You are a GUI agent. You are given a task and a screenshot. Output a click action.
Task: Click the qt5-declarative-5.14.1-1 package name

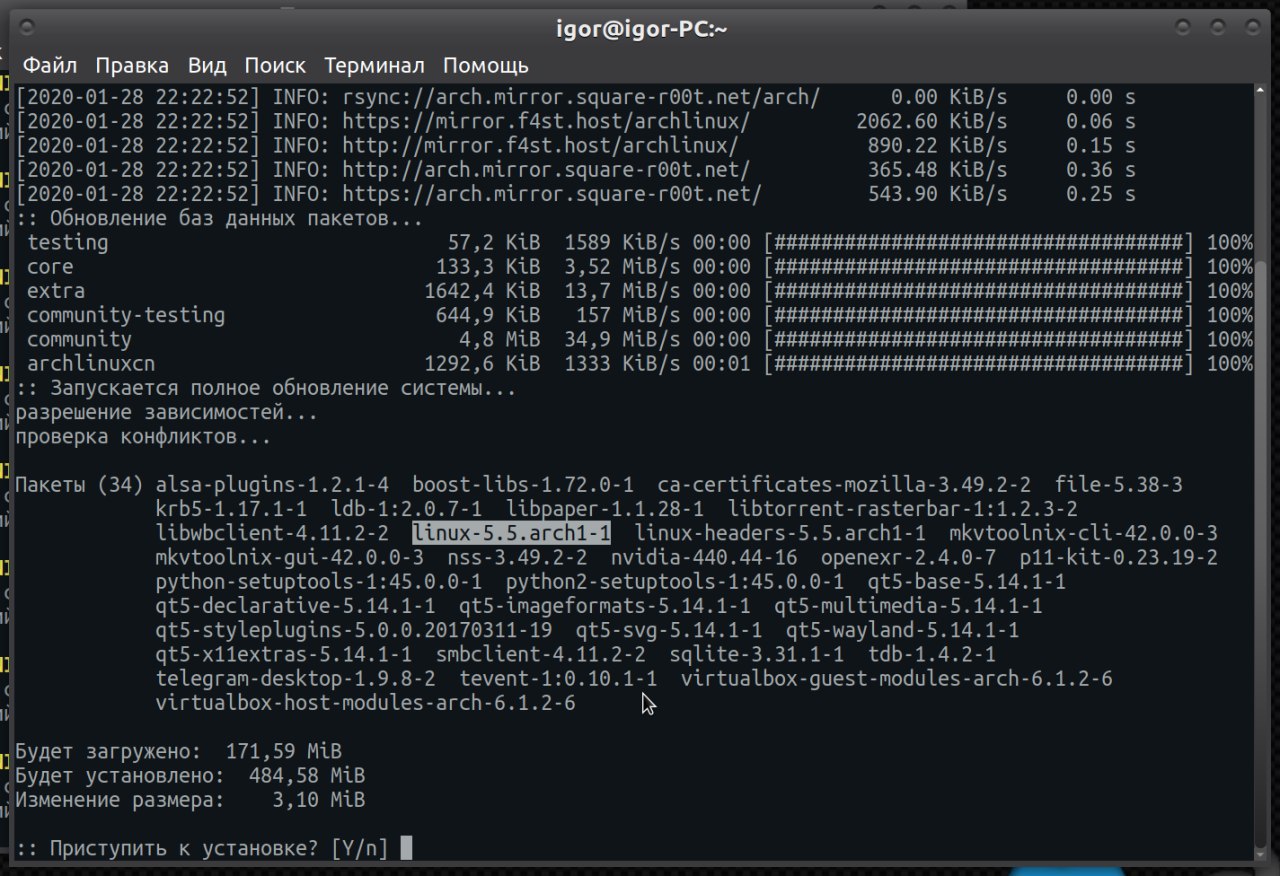click(295, 606)
